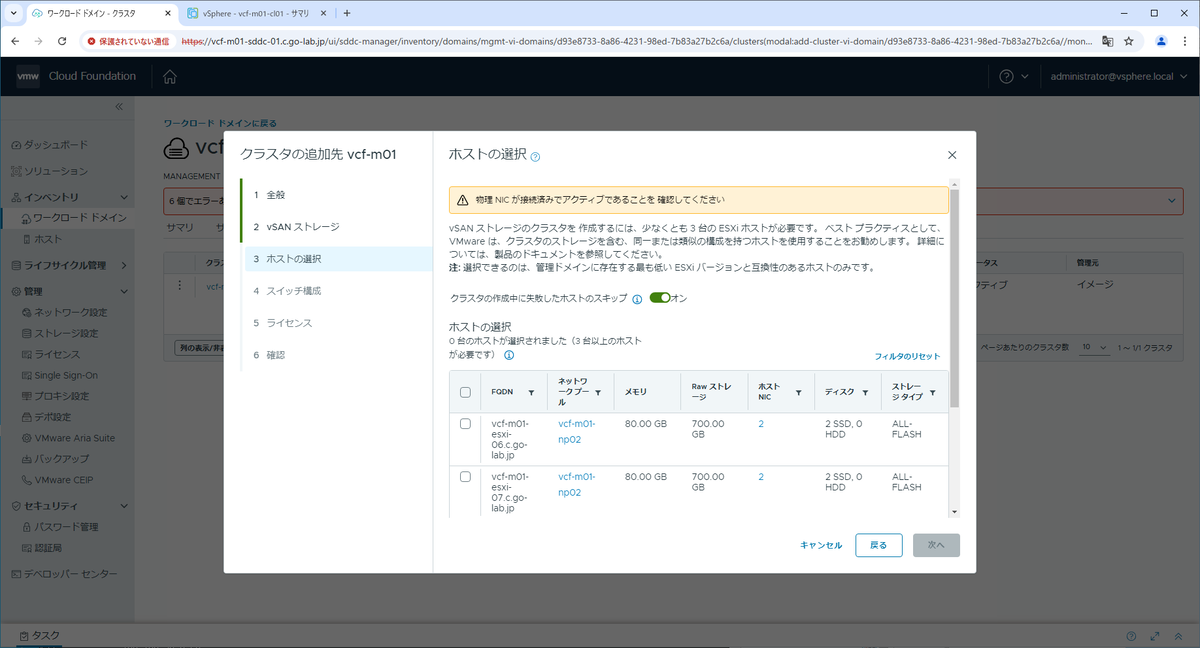Open the Chrome three-dot menu

1183,41
